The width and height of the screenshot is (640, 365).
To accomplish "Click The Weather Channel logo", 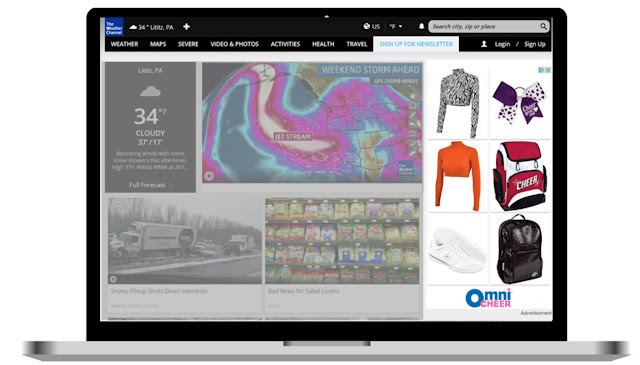I will tap(114, 27).
